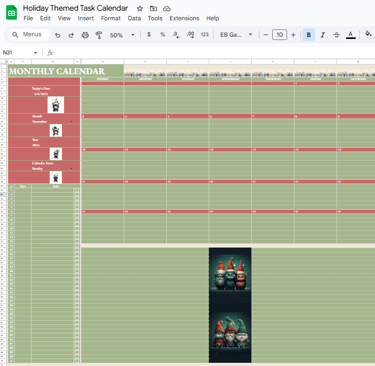
Task: Open the View menu
Action: click(64, 18)
